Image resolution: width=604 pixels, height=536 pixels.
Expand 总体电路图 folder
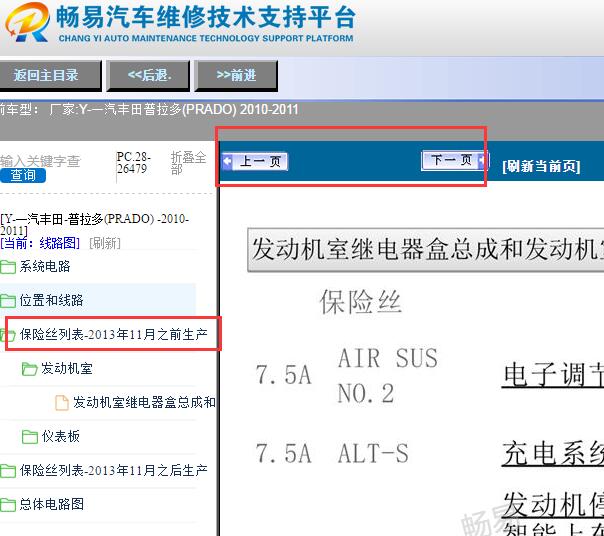tap(52, 504)
